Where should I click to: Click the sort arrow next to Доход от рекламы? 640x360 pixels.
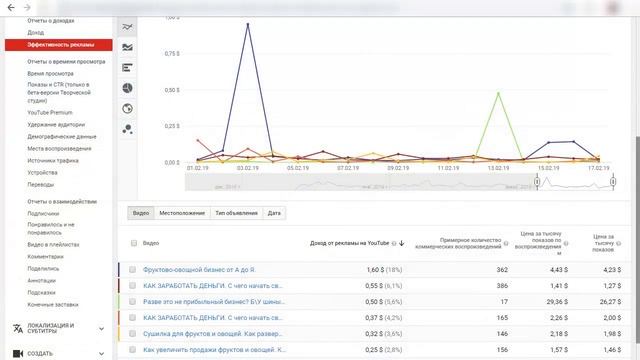click(x=402, y=243)
